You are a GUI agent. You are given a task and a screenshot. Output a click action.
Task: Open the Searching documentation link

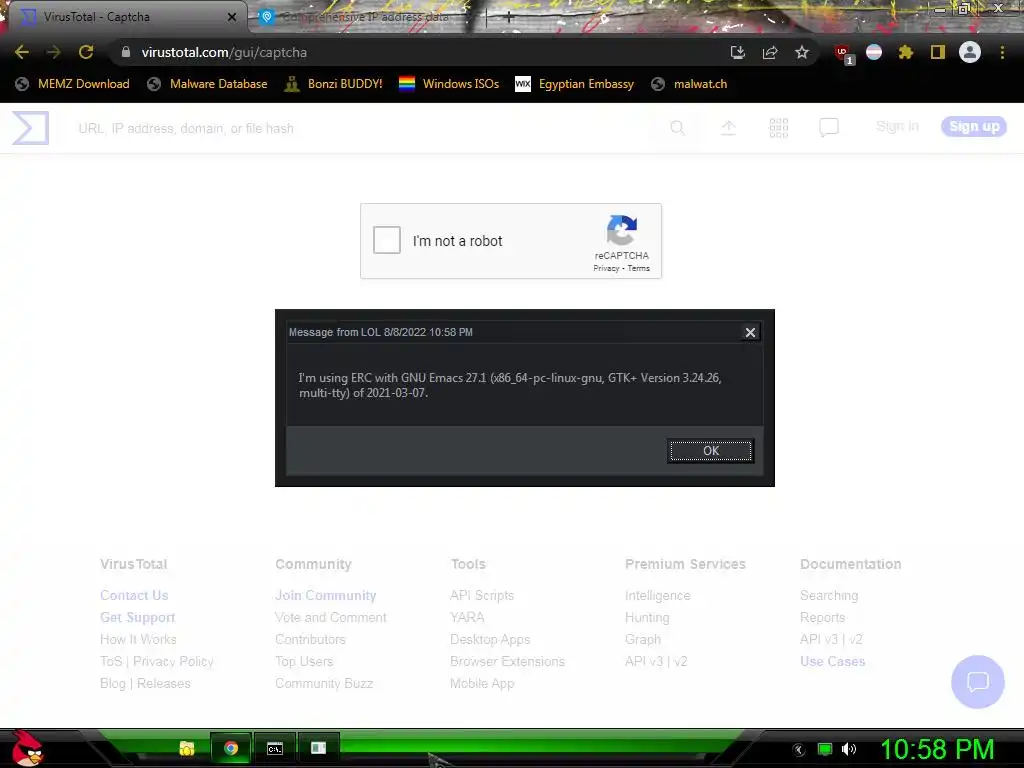pos(829,595)
